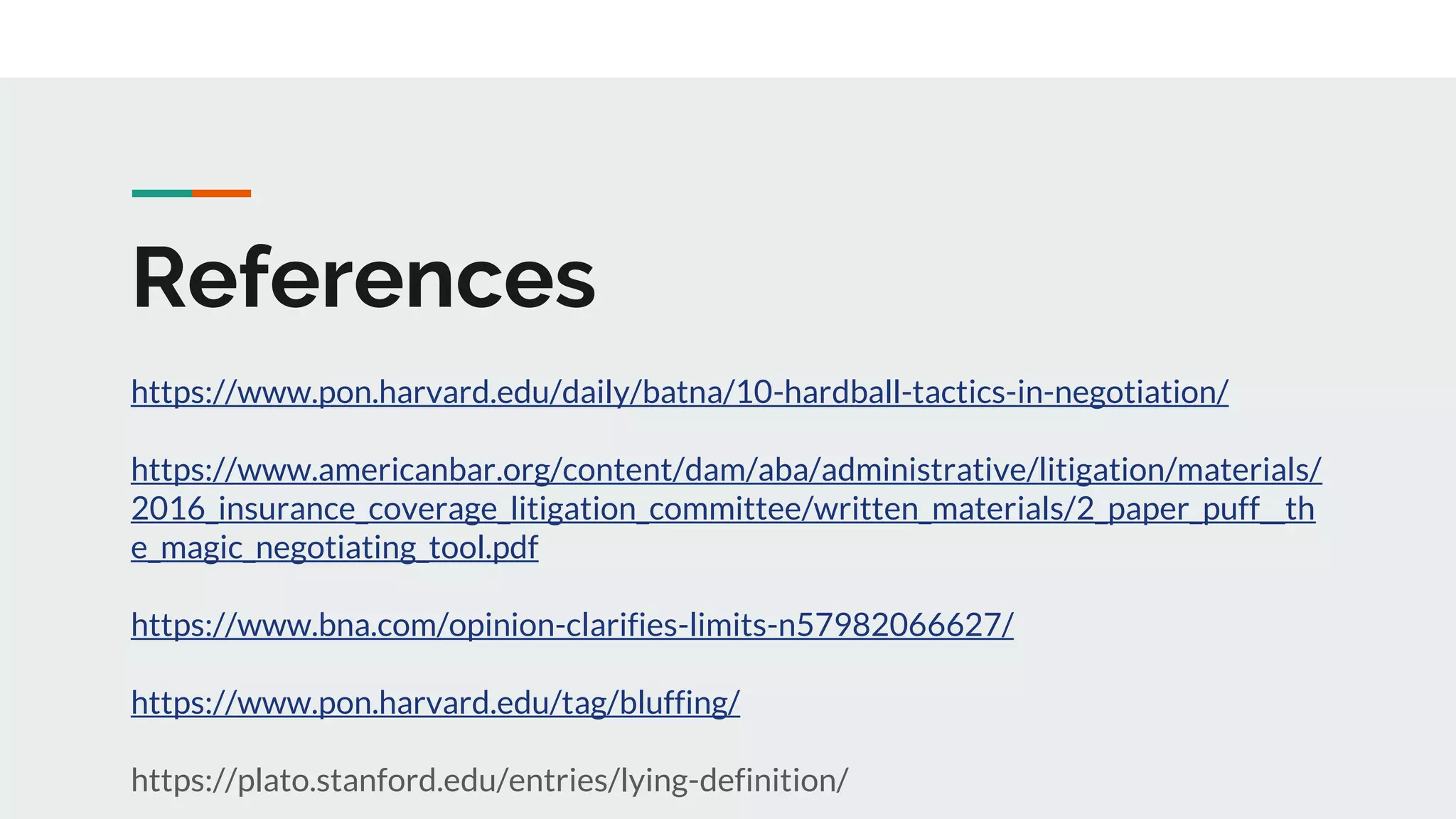Click the "e_magic_negotiating_tool.pdf" link line
This screenshot has height=819, width=1456.
(334, 548)
